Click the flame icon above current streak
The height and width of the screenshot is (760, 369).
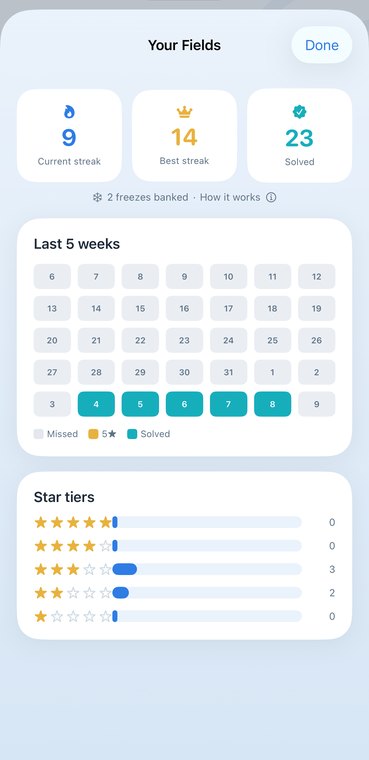click(69, 112)
